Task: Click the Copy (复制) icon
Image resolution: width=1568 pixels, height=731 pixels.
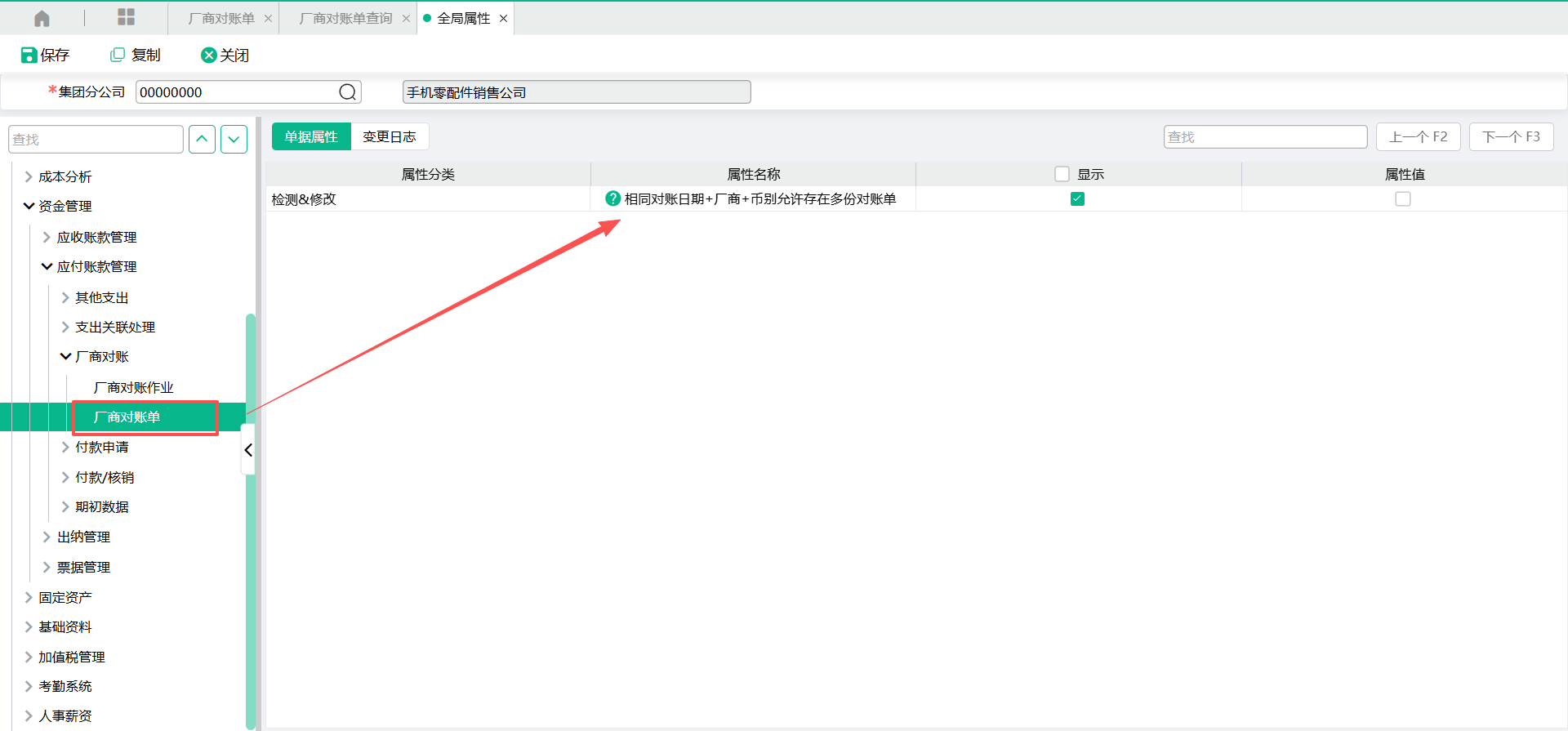Action: (x=118, y=55)
